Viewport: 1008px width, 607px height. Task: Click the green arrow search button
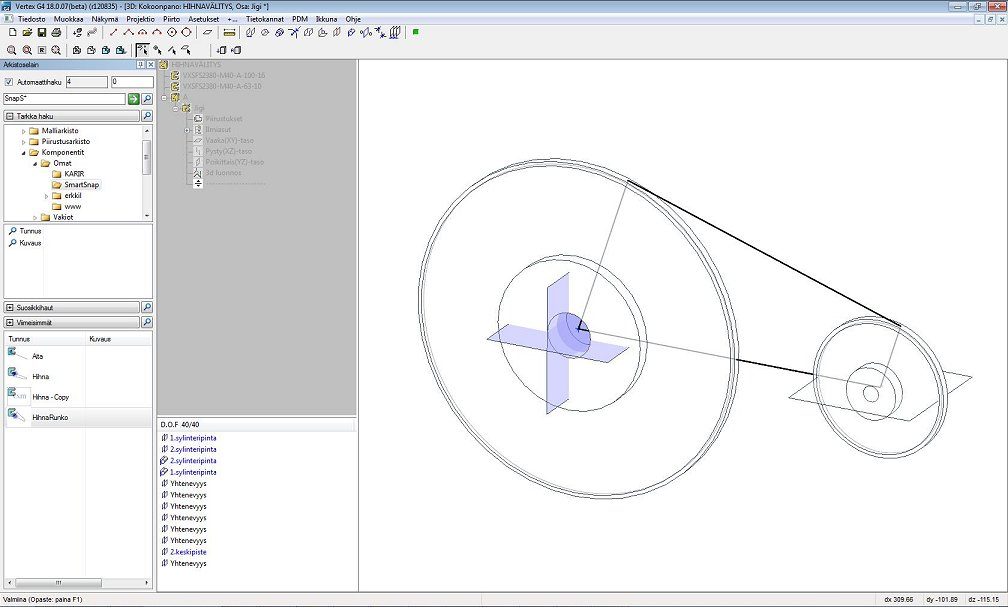click(133, 99)
